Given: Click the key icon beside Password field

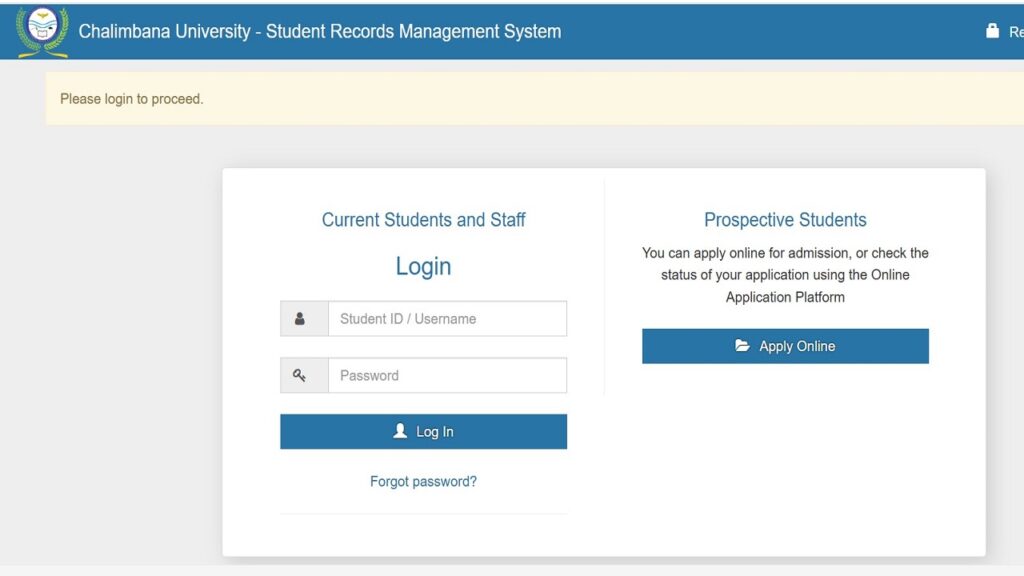Looking at the screenshot, I should [299, 376].
